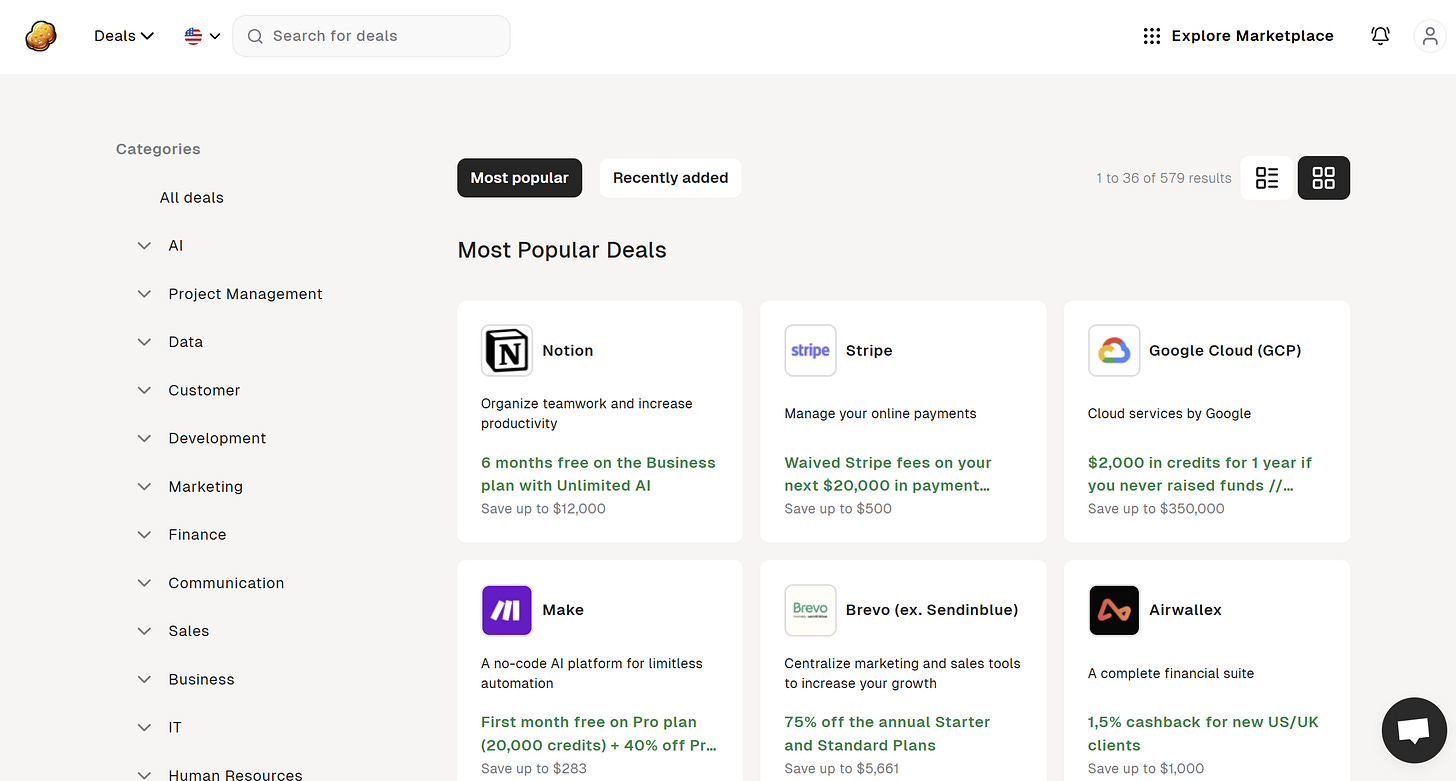Click the Airwallex logo icon
Image resolution: width=1456 pixels, height=781 pixels.
1114,610
